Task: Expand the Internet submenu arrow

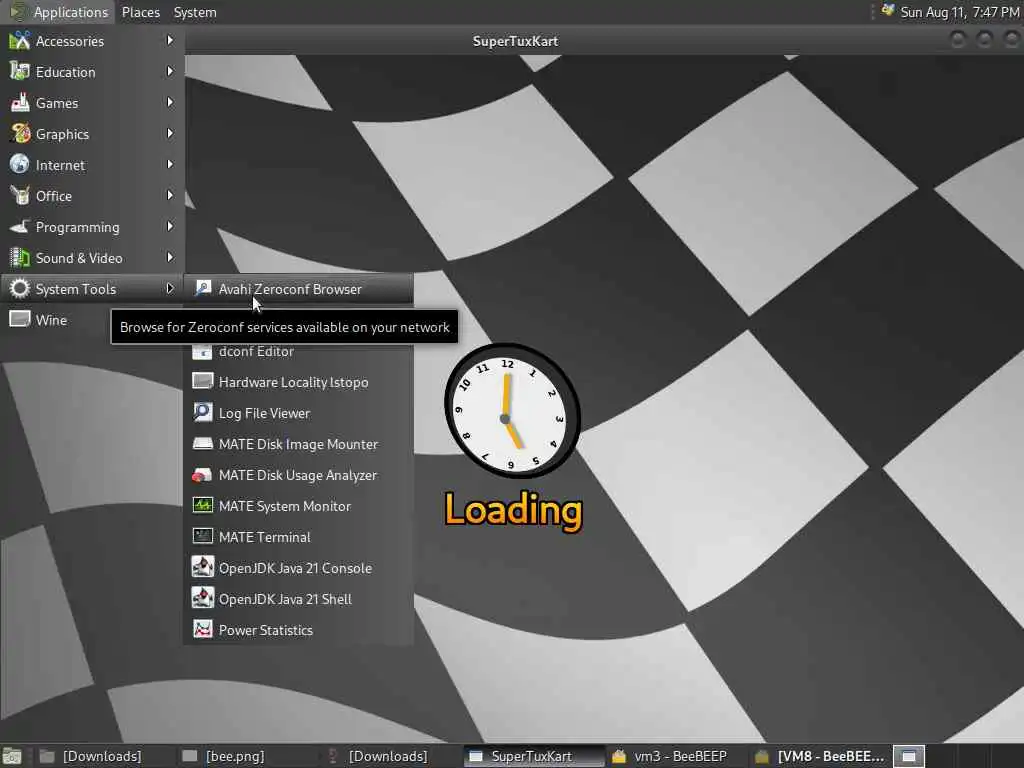Action: (x=170, y=165)
